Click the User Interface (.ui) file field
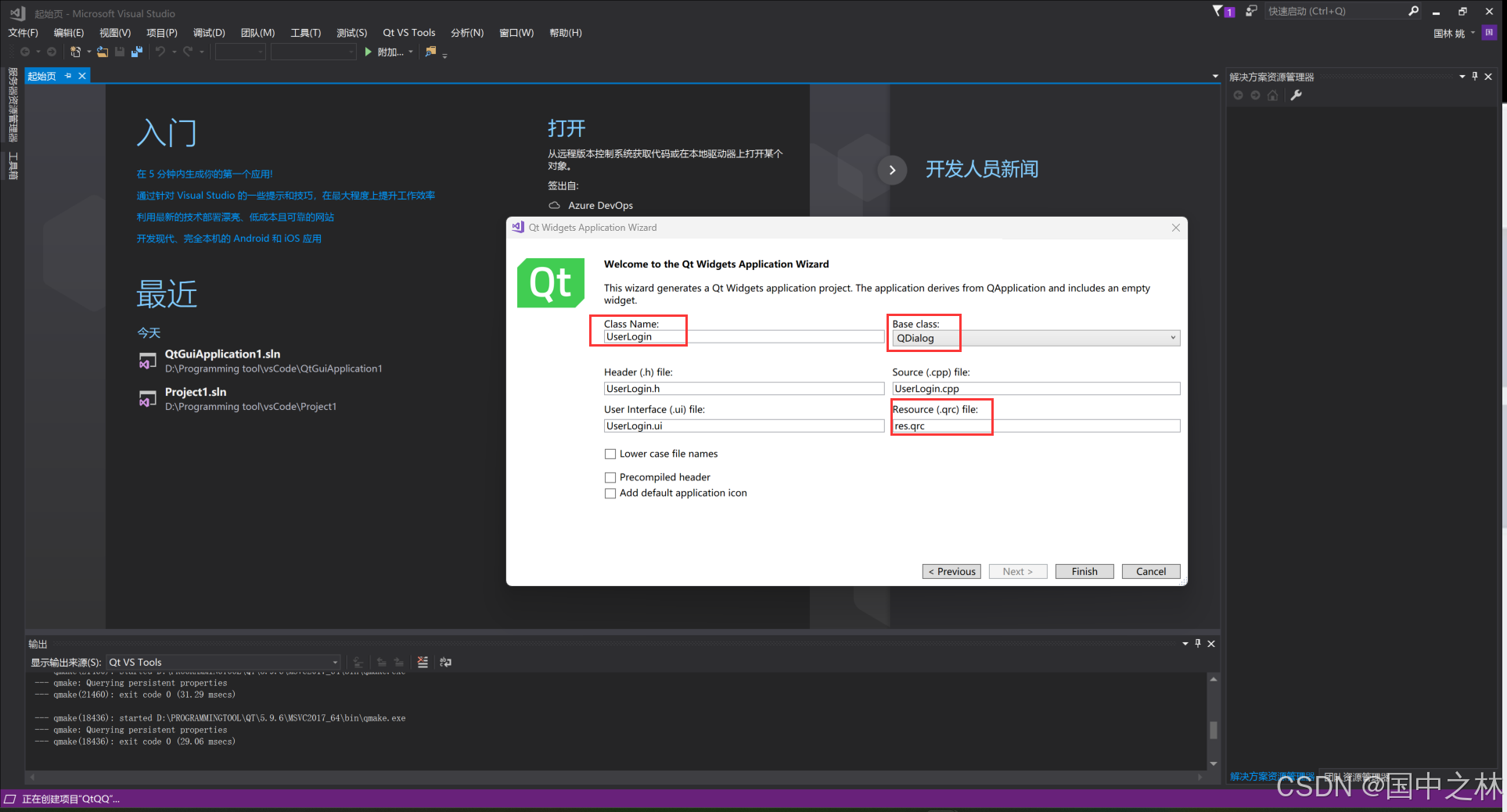Image resolution: width=1507 pixels, height=812 pixels. pyautogui.click(x=744, y=426)
